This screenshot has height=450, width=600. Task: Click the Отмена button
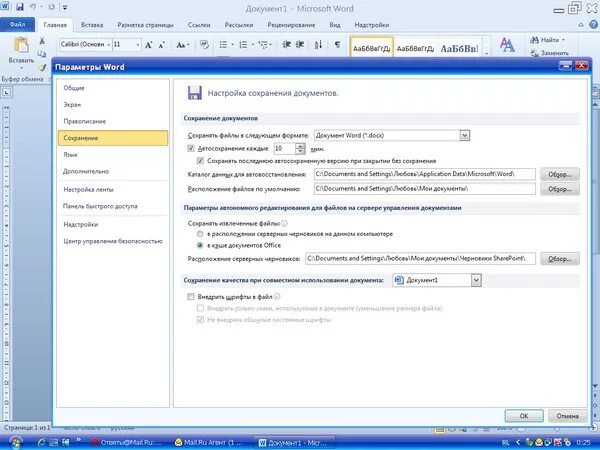point(567,416)
